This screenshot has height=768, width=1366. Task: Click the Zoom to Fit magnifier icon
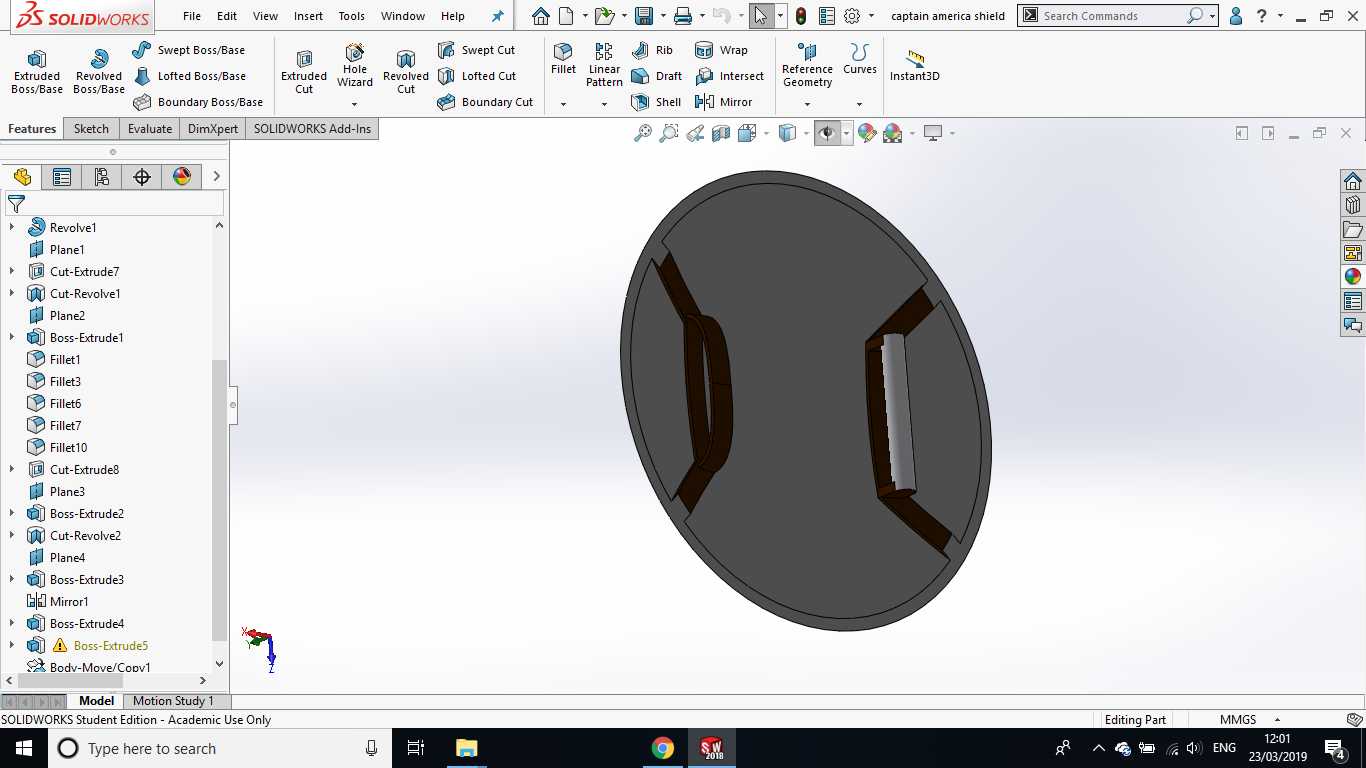(x=643, y=133)
